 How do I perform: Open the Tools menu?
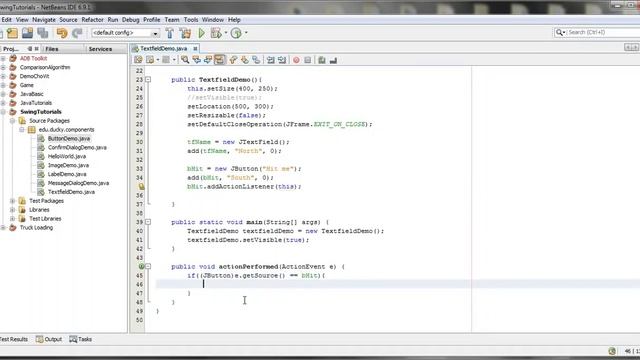(191, 20)
